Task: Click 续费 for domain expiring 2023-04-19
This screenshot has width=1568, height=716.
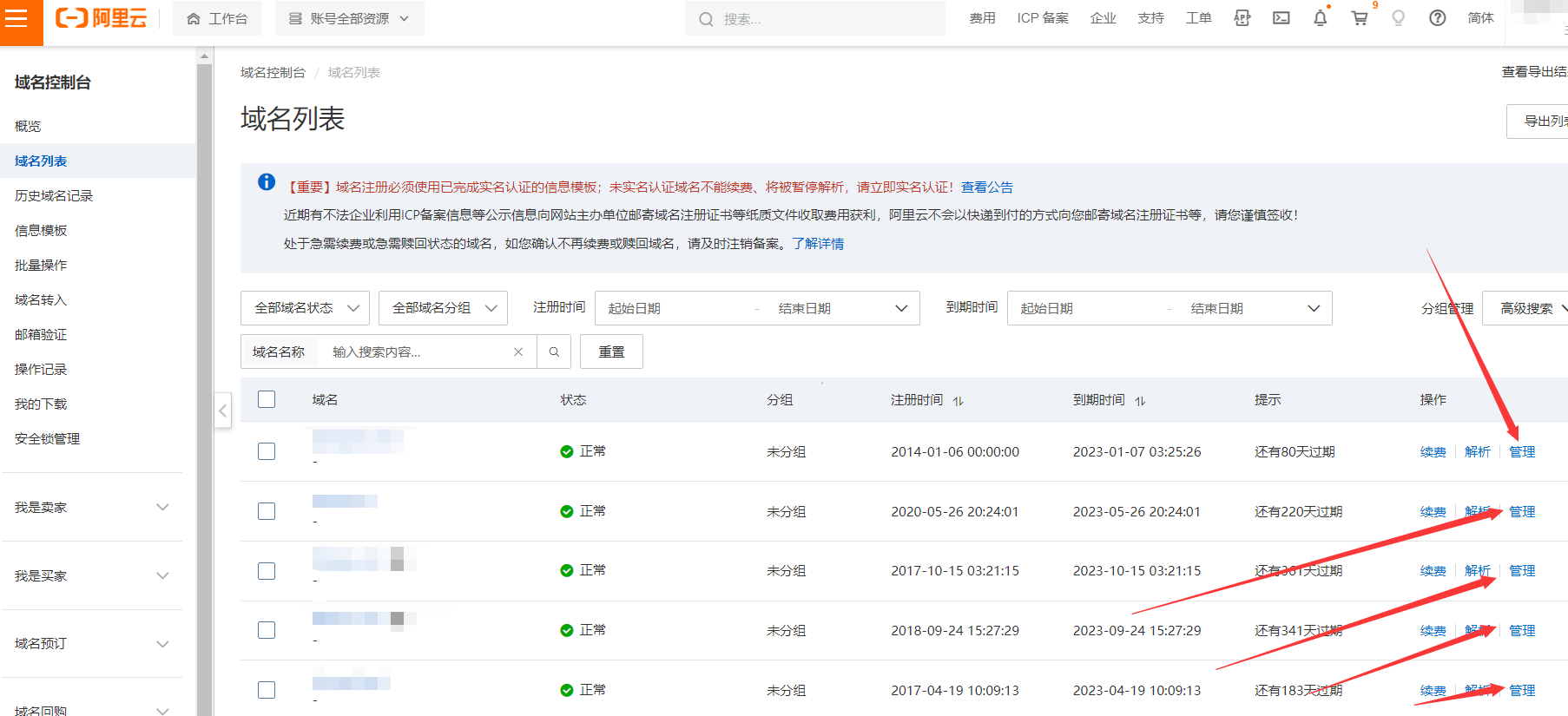Action: pos(1433,690)
